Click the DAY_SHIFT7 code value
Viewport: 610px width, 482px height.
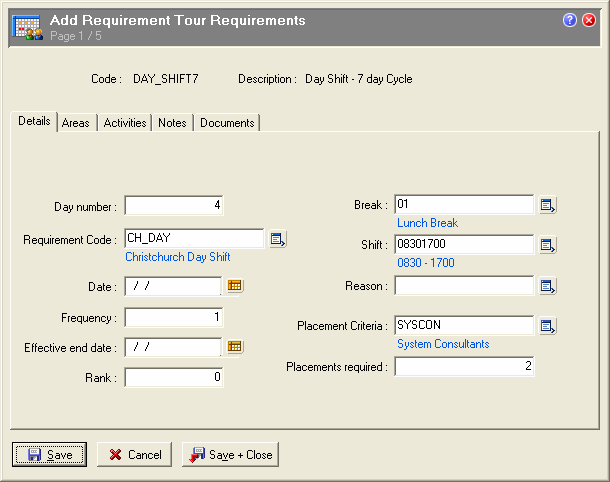pos(166,79)
